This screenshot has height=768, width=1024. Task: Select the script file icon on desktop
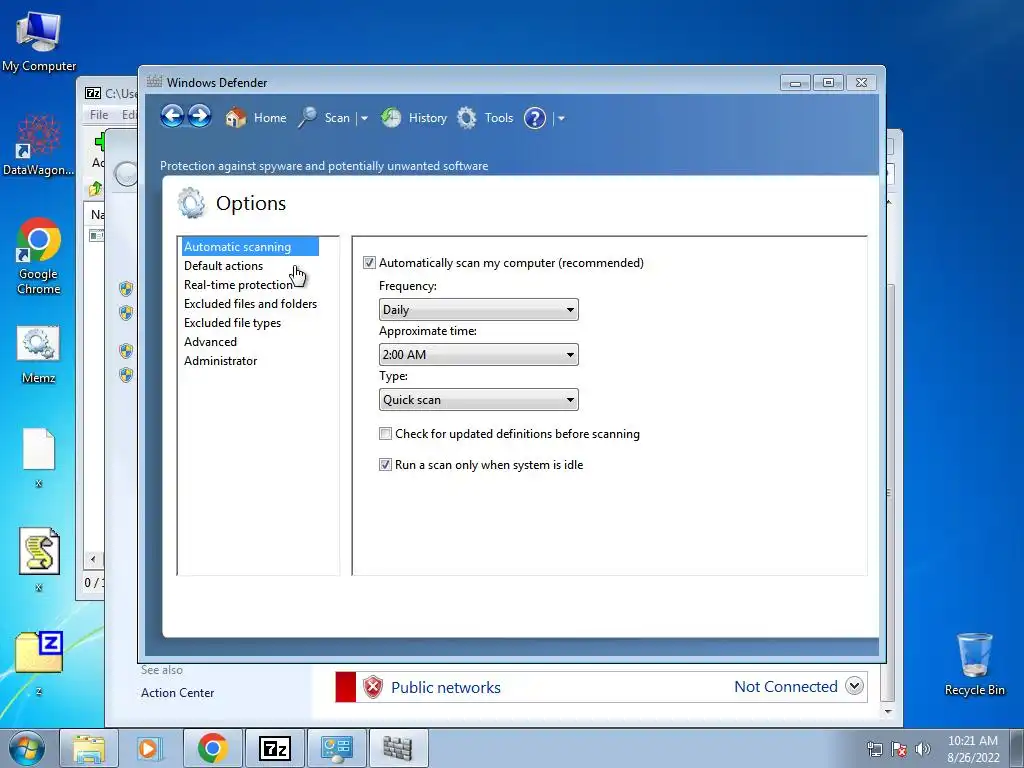point(39,559)
